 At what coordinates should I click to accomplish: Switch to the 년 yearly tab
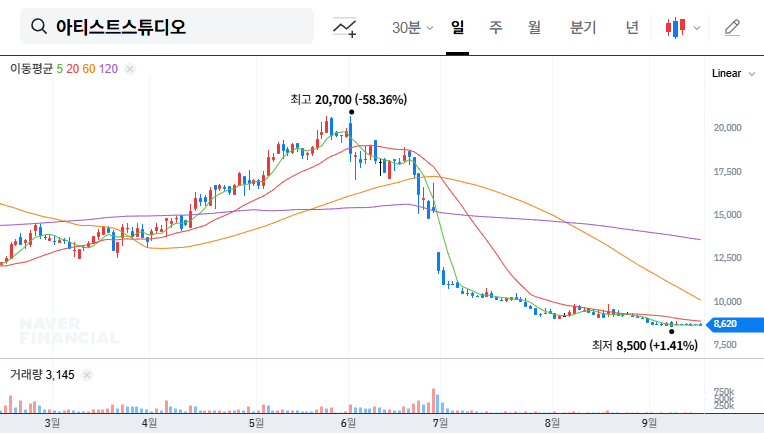[632, 27]
